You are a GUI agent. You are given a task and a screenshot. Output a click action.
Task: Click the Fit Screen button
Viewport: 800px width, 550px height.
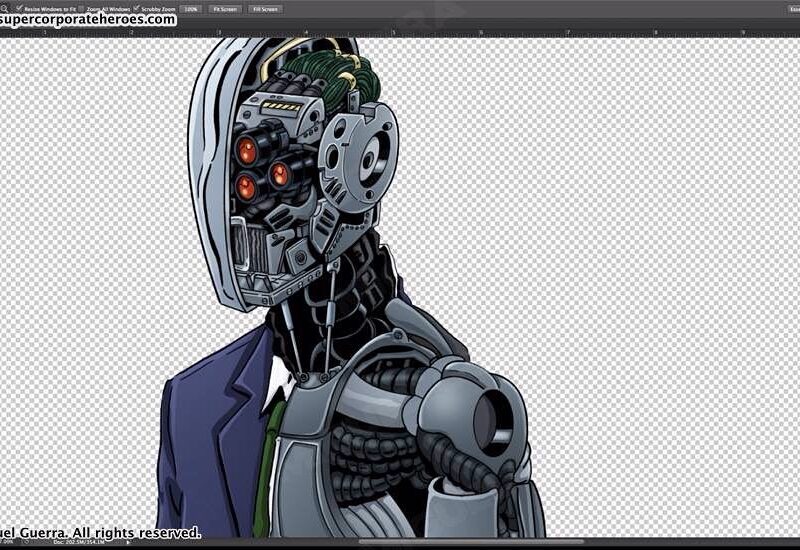tap(224, 8)
